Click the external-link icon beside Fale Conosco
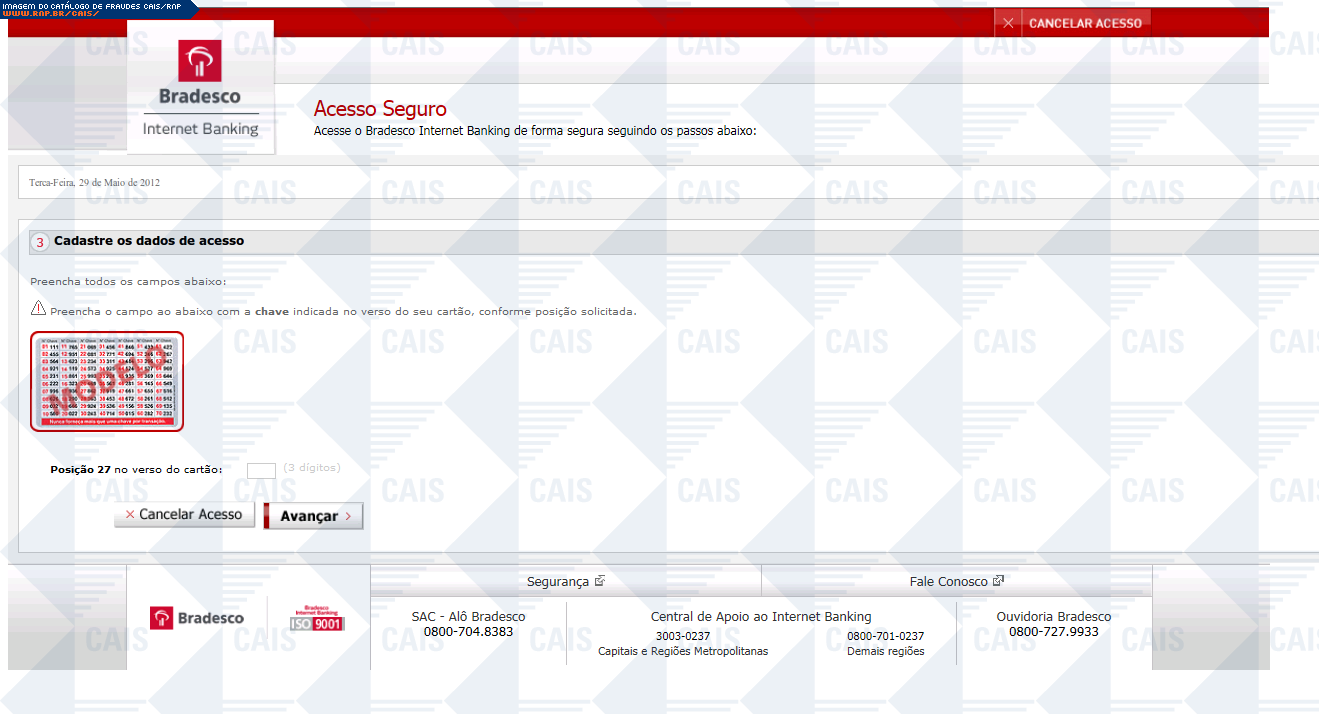The image size is (1319, 714). [998, 581]
